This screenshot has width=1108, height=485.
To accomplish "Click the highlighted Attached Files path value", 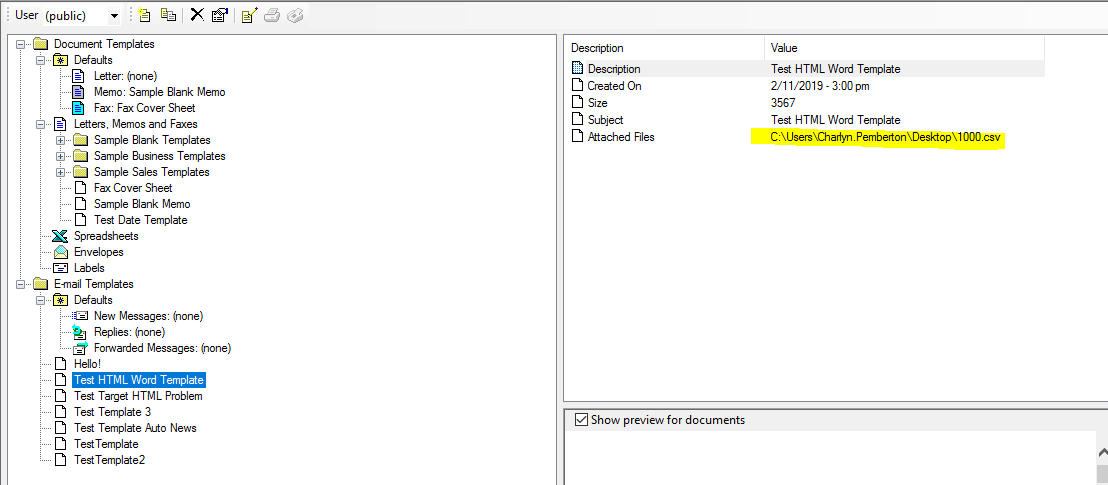I will (886, 137).
